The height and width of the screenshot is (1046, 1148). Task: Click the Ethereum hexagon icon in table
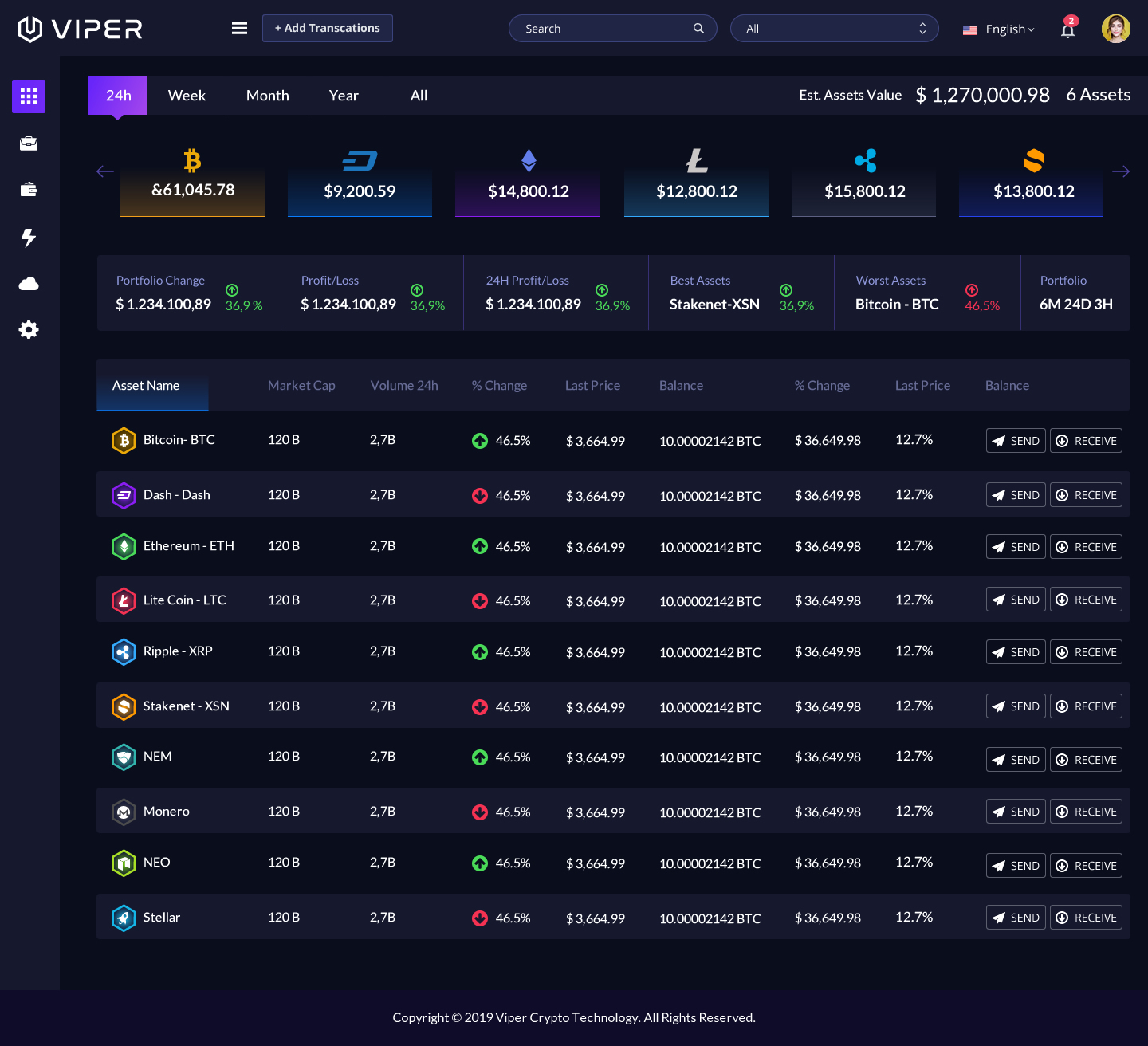124,546
